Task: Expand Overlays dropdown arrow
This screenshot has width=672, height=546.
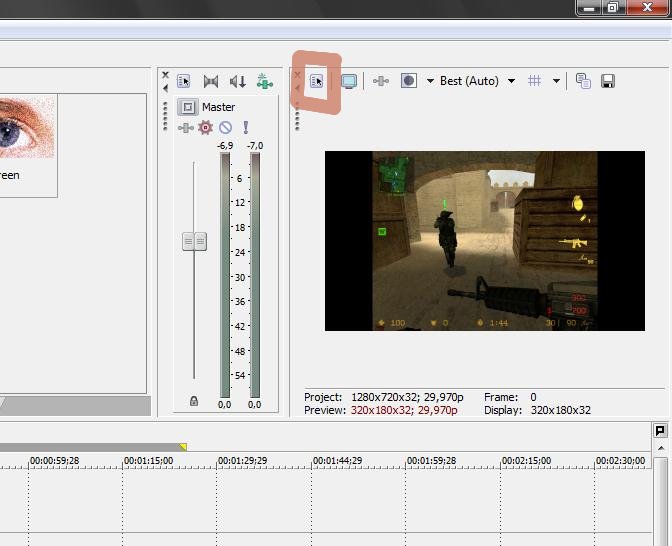Action: pos(556,81)
